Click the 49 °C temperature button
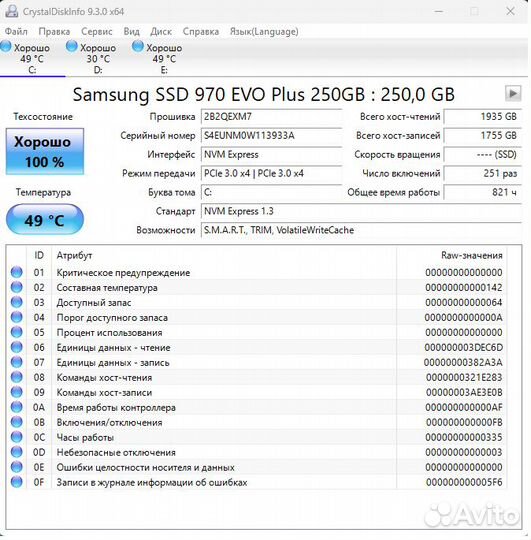The image size is (531, 540). [x=45, y=219]
